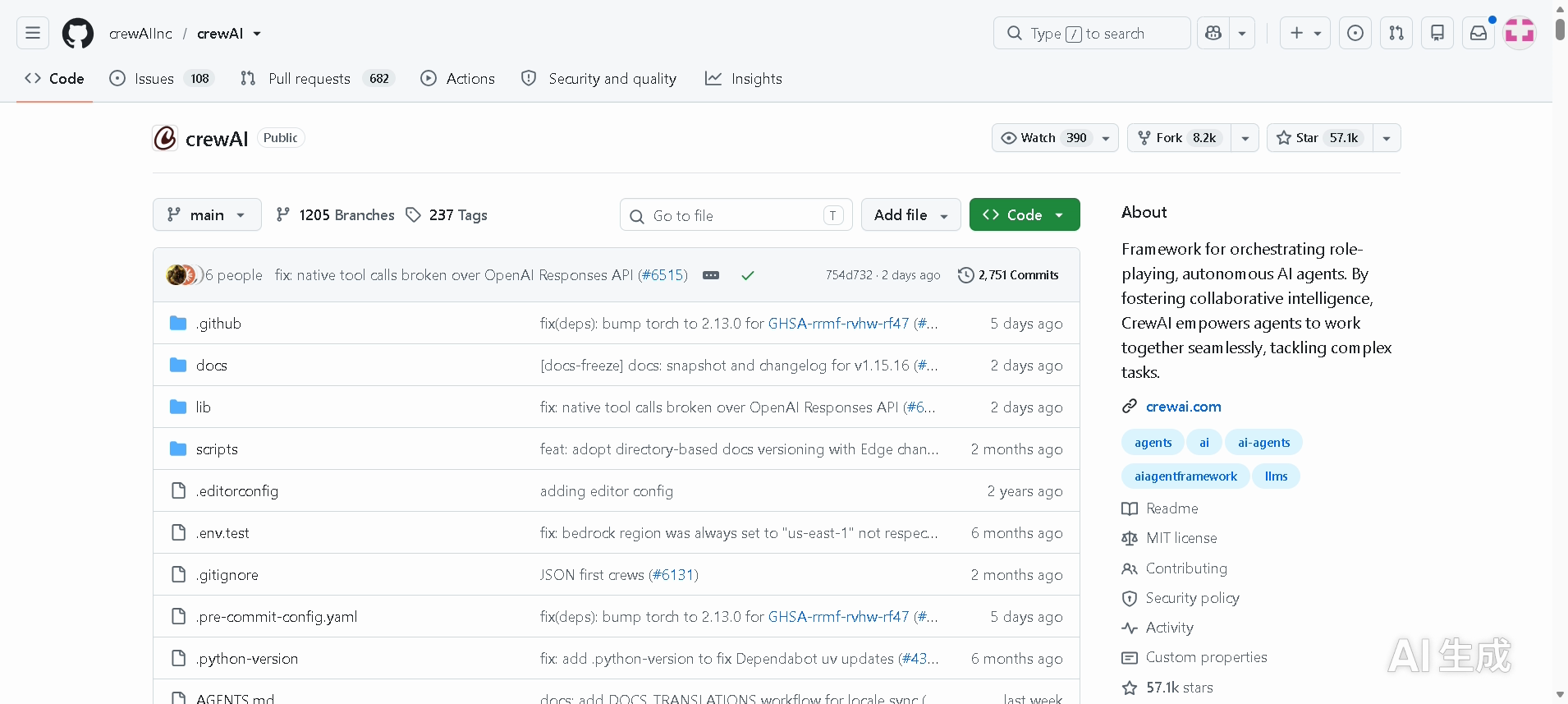Click the Type / to search box
This screenshot has height=704, width=1568.
pos(1092,33)
